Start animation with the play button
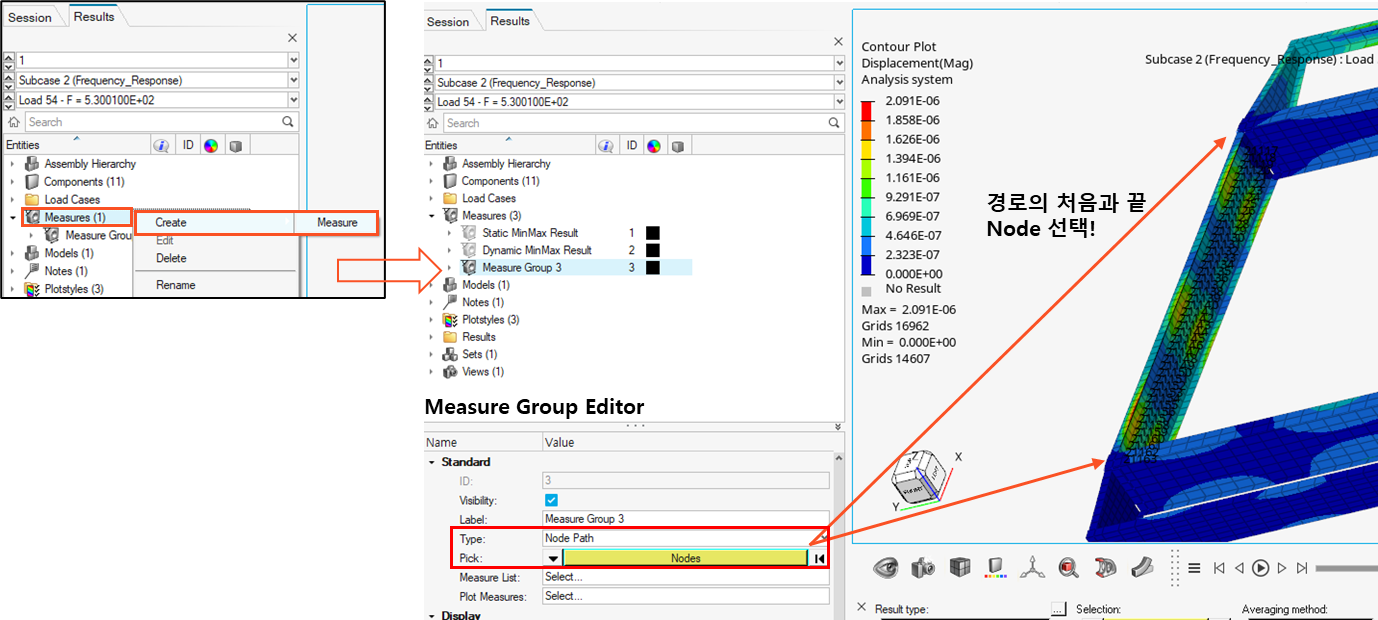This screenshot has width=1378, height=620. point(1260,568)
